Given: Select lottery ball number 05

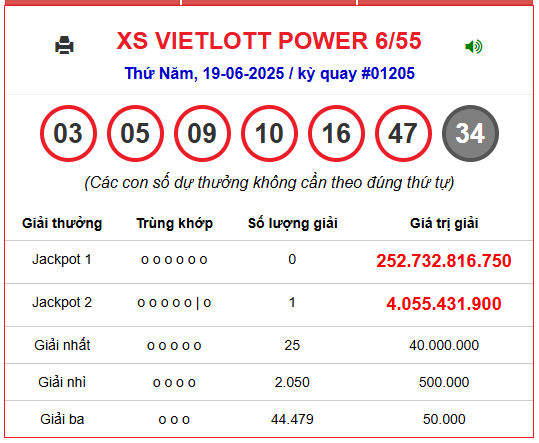Looking at the screenshot, I should pyautogui.click(x=135, y=133).
